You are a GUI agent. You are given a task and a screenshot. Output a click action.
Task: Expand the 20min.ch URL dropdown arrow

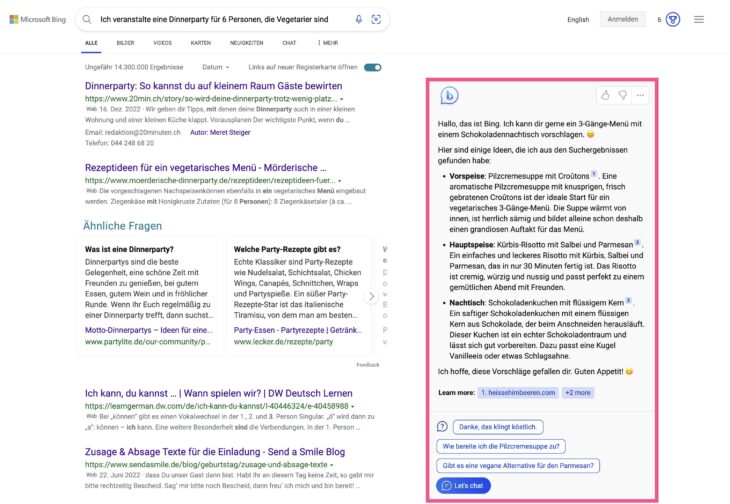pos(342,99)
